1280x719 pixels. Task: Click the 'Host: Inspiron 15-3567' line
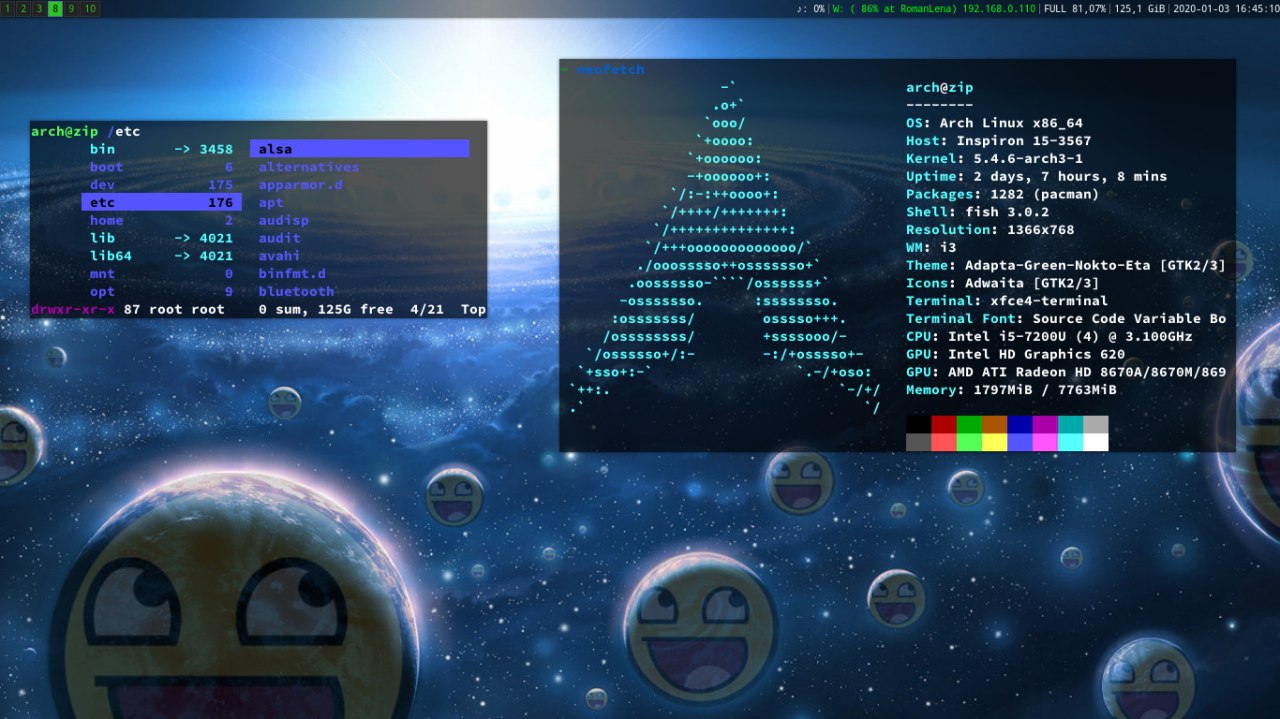coord(999,141)
